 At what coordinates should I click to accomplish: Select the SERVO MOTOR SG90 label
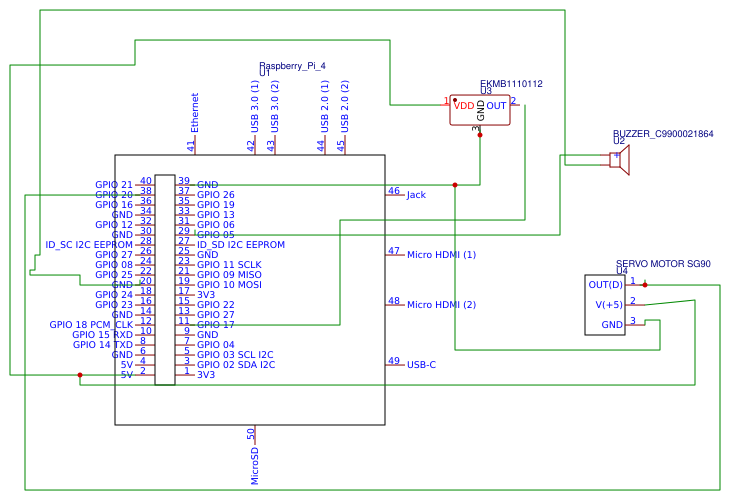pos(663,264)
